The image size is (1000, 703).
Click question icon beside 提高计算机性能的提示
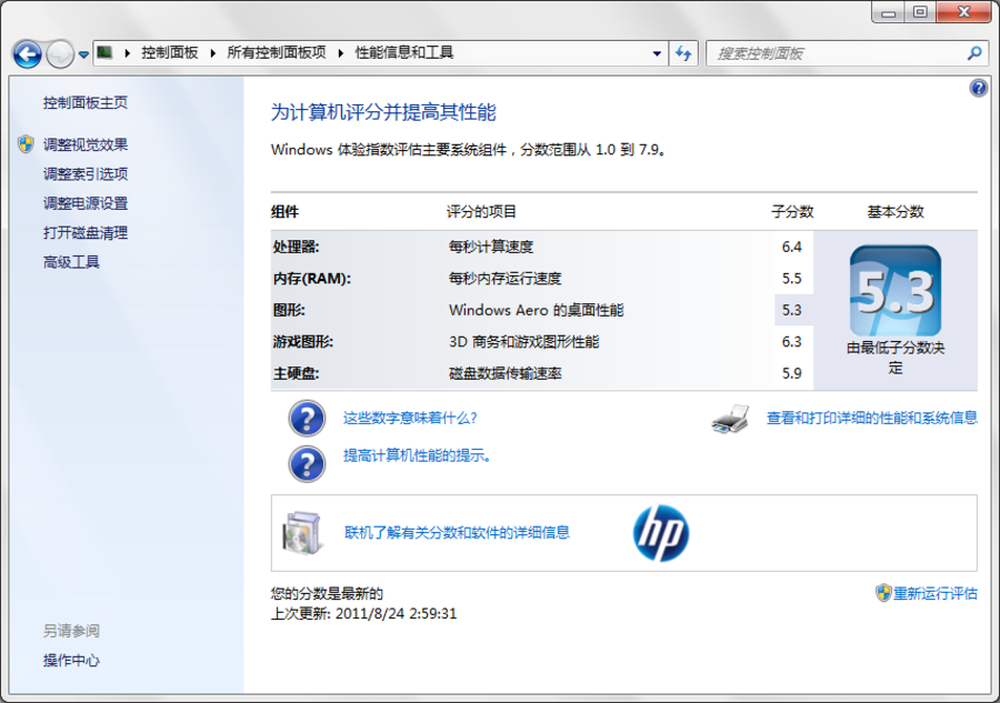(x=307, y=463)
